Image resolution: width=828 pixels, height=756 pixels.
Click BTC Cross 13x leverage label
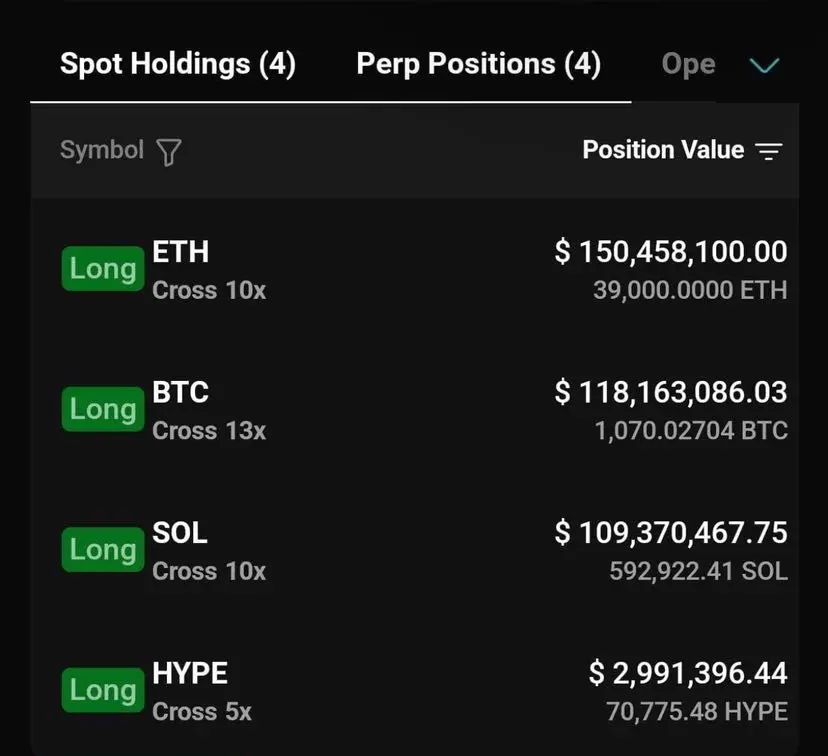point(209,431)
